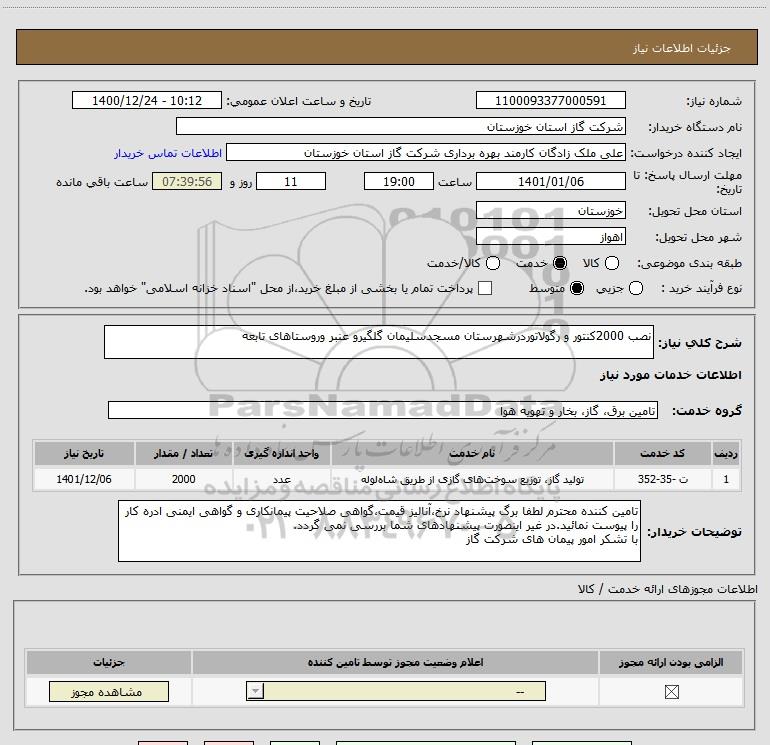Click the unit cell عدد

[282, 479]
